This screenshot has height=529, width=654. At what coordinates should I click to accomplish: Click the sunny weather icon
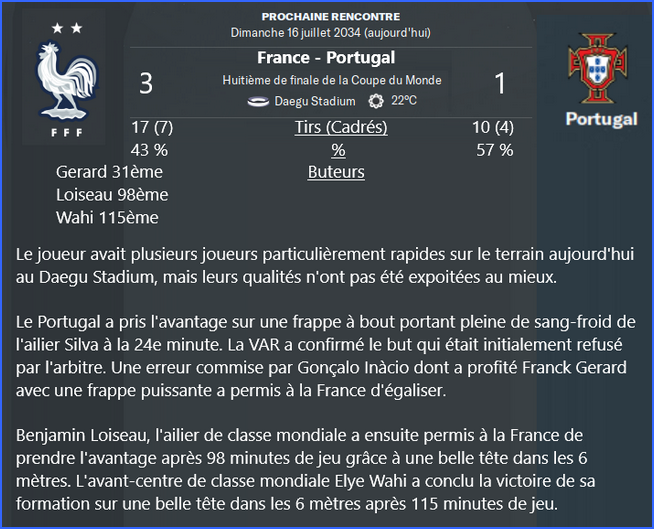[376, 101]
